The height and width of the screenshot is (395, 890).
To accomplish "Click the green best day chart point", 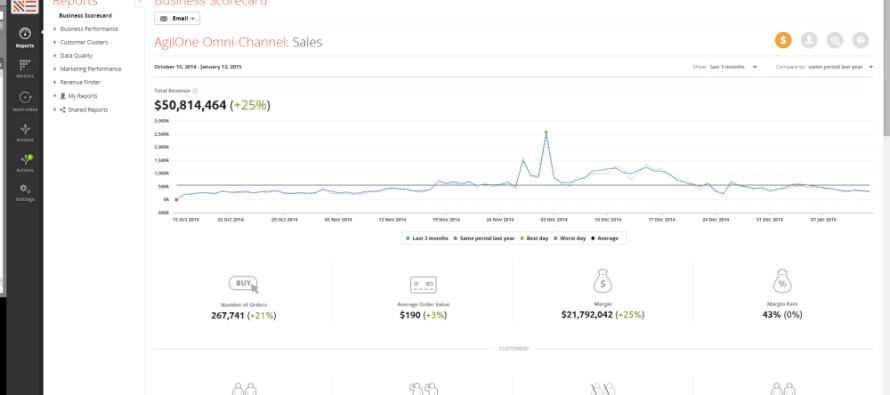I will tap(546, 132).
